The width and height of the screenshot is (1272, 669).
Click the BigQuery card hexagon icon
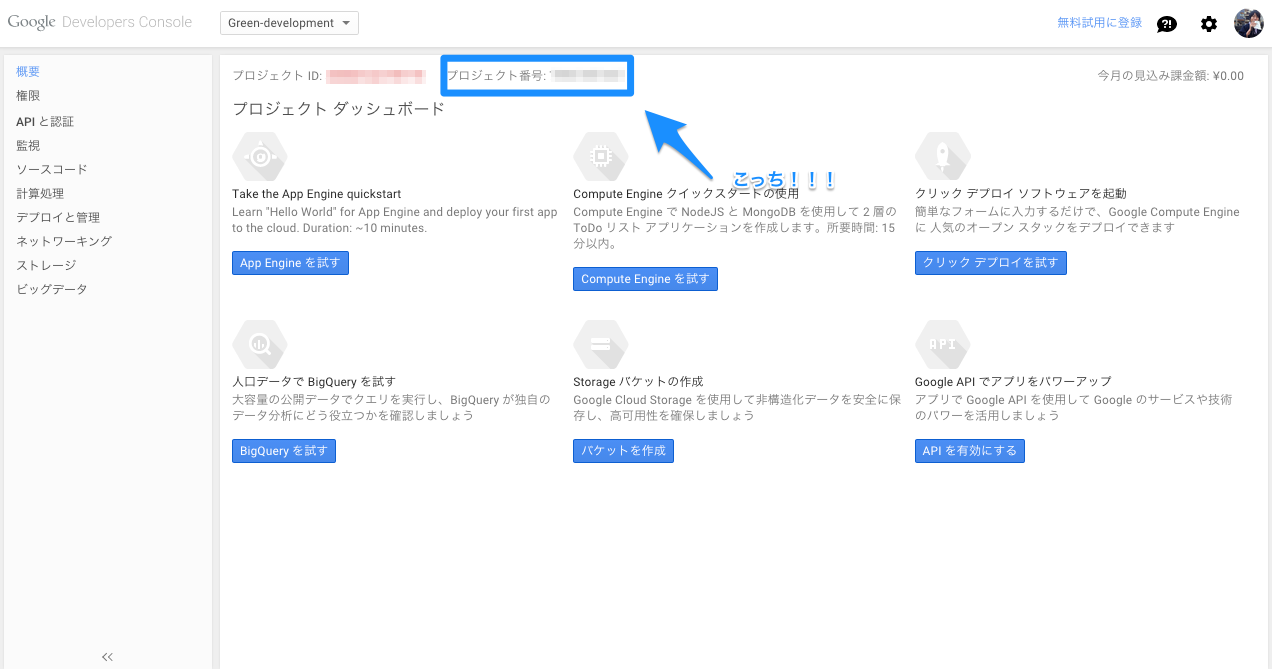[259, 344]
